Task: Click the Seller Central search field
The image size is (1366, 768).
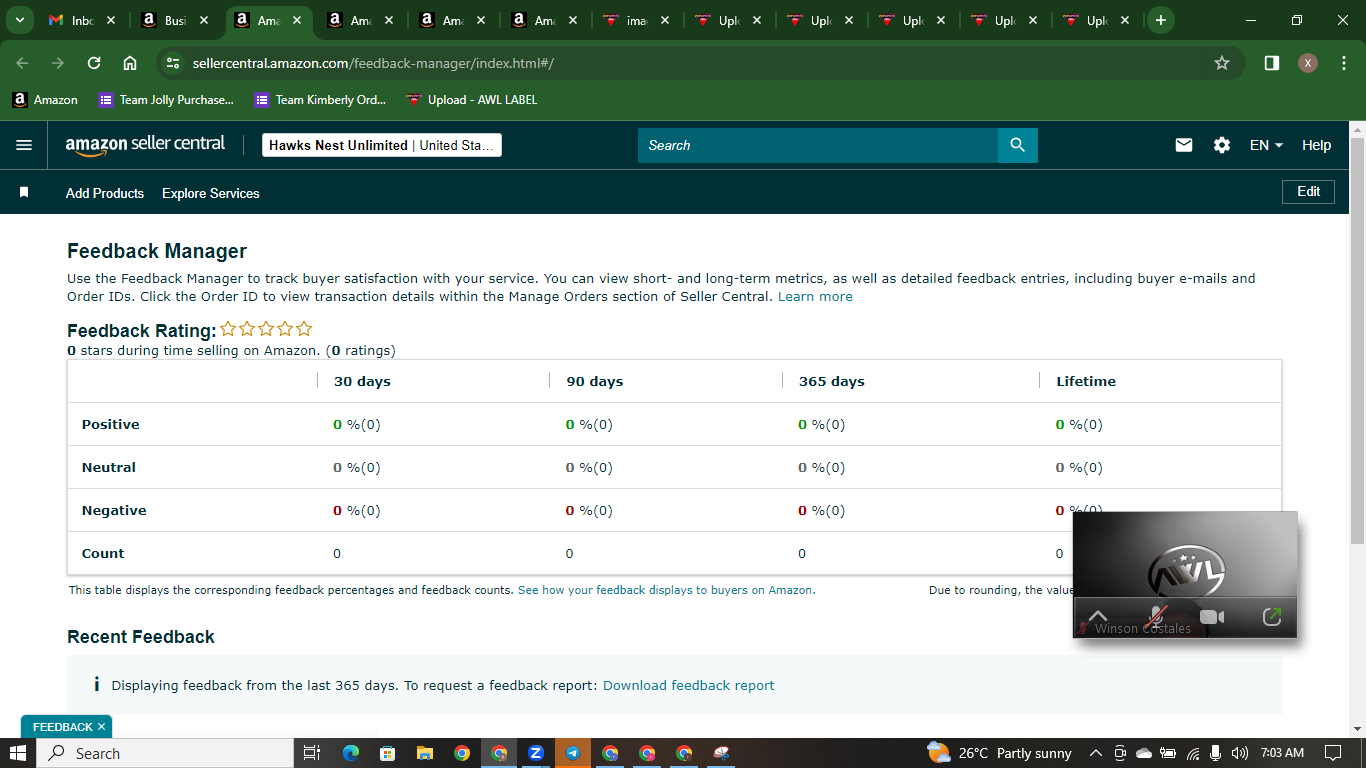Action: [x=818, y=145]
